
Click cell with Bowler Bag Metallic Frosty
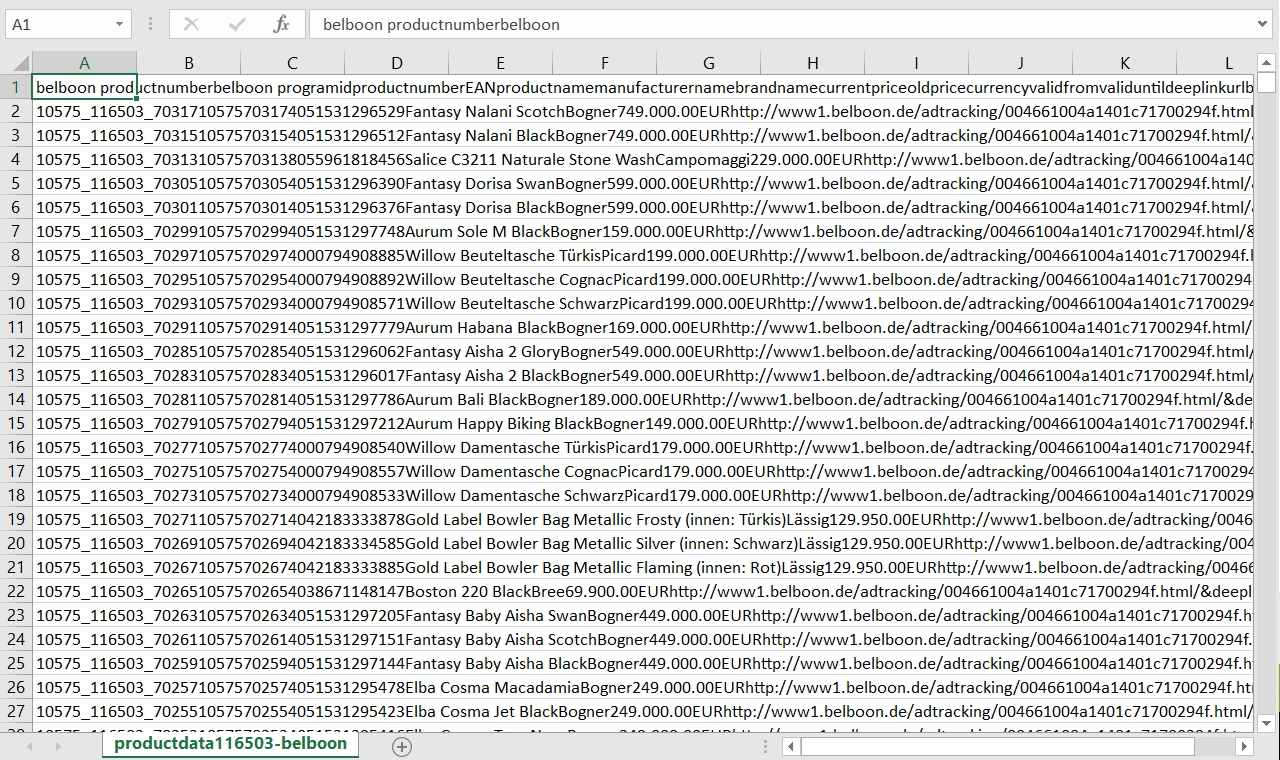coord(84,519)
